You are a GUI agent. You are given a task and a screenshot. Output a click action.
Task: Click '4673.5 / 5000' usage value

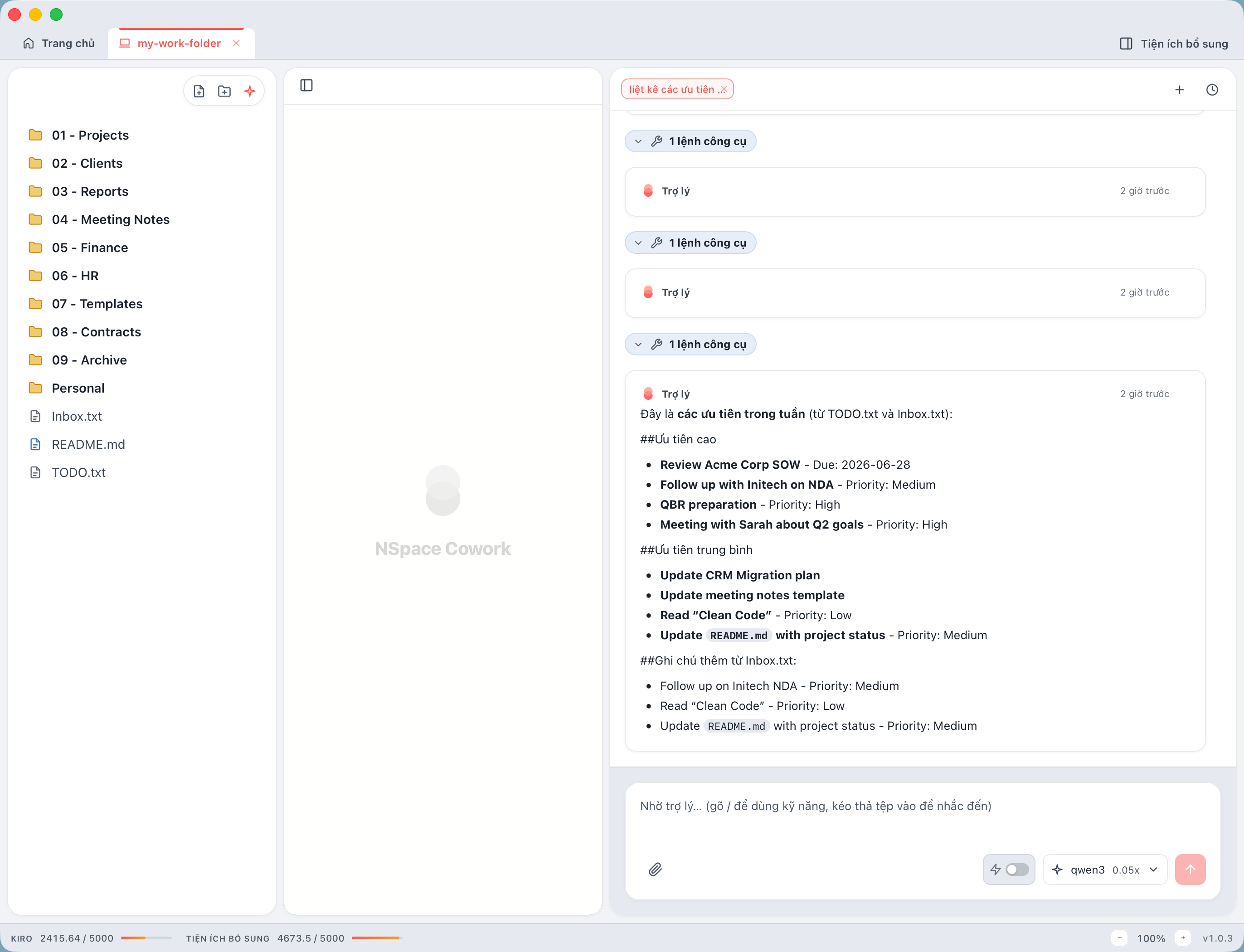point(311,938)
